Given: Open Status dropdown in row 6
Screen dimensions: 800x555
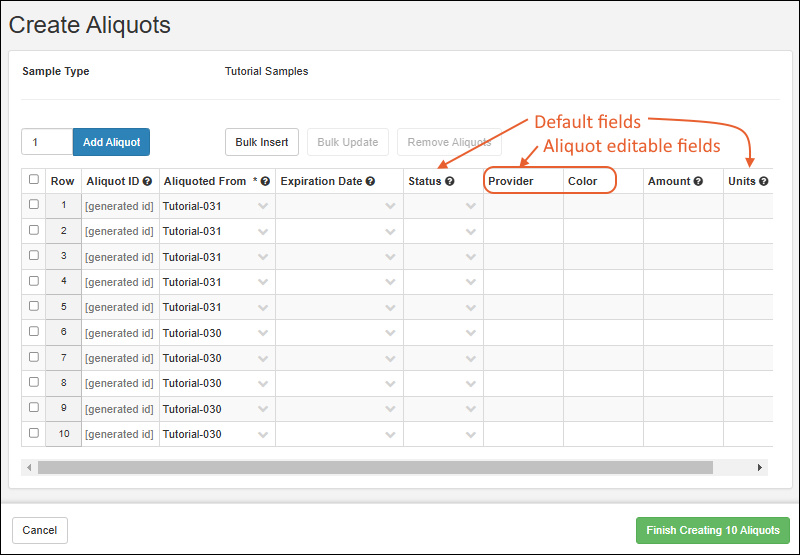Looking at the screenshot, I should 471,333.
